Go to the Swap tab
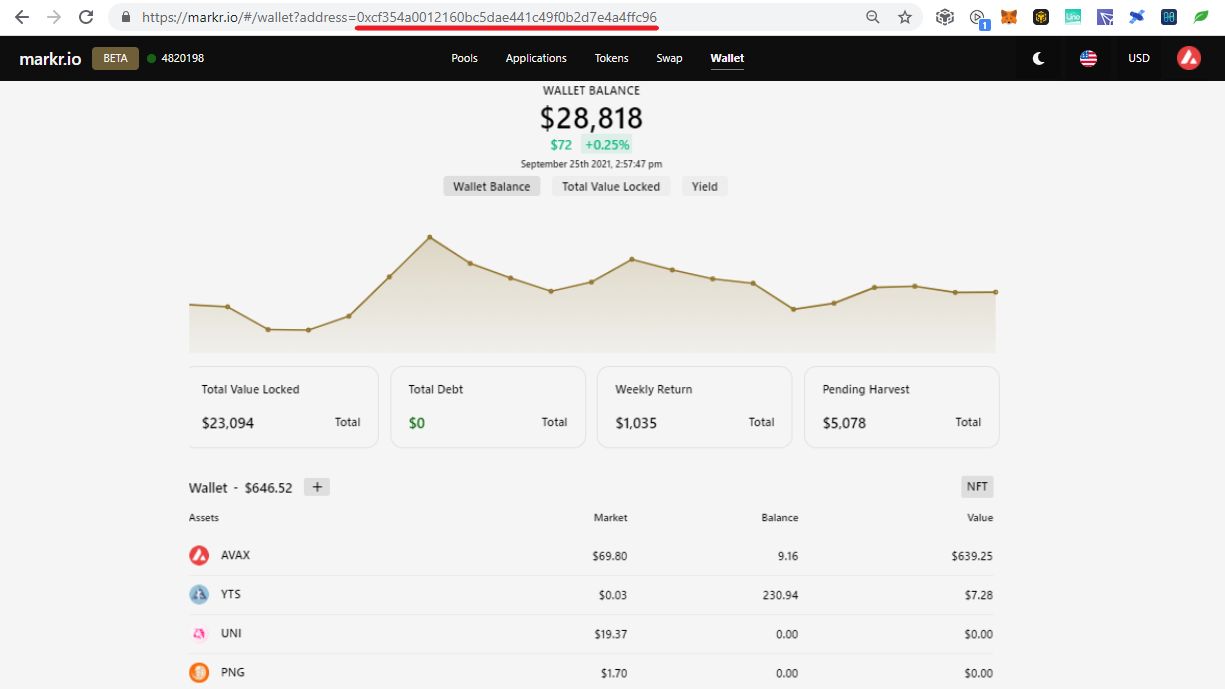The height and width of the screenshot is (689, 1225). (669, 58)
